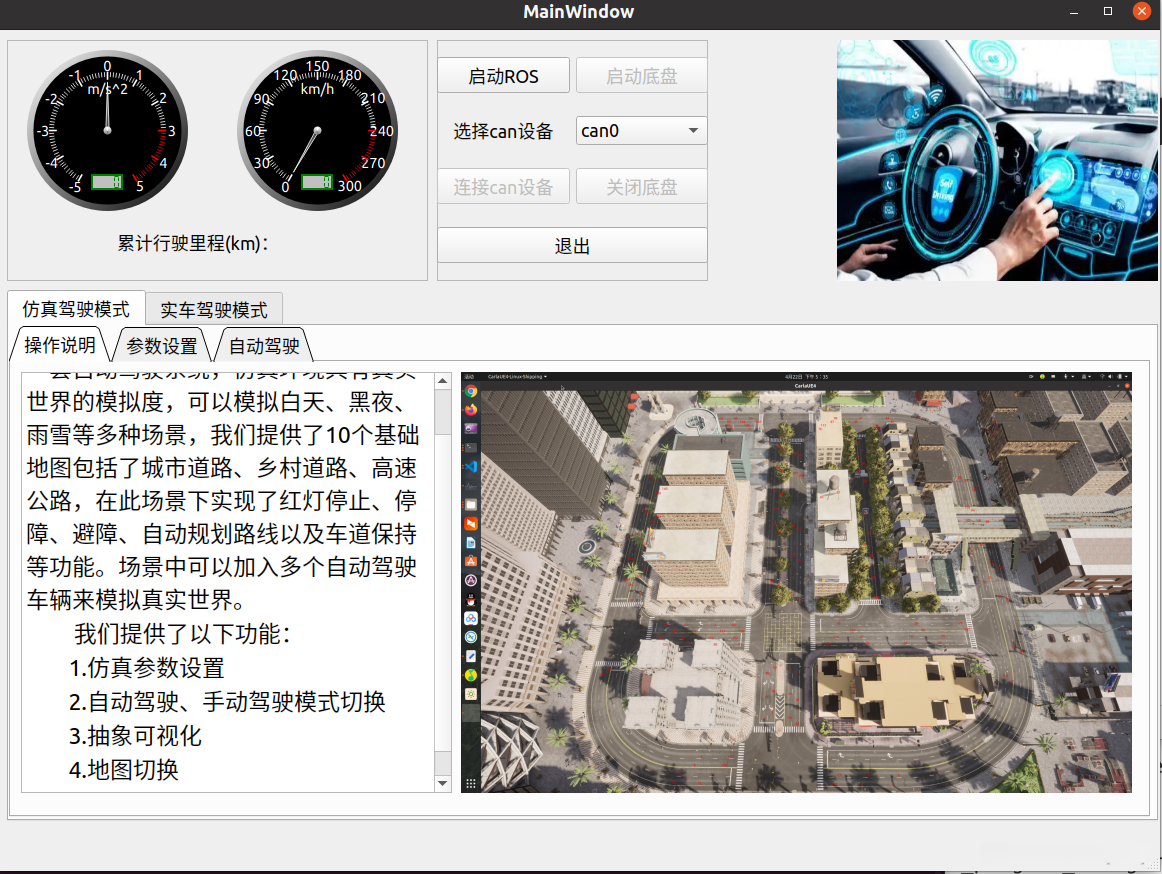Screen dimensions: 1162x874
Task: Click the line 2.自动驾驶、手动驾驶模式切换
Action: coord(227,701)
